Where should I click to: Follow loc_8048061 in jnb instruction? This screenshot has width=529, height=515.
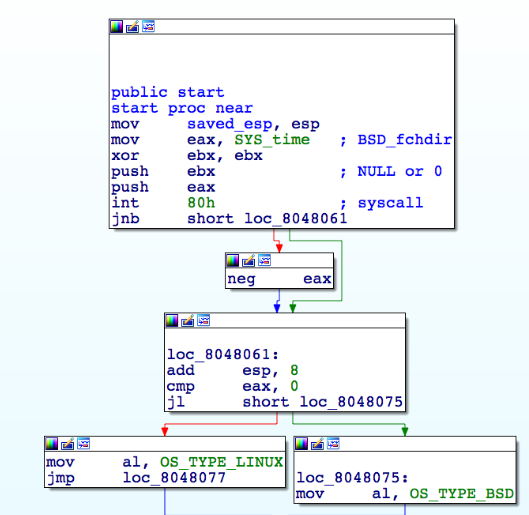(296, 219)
